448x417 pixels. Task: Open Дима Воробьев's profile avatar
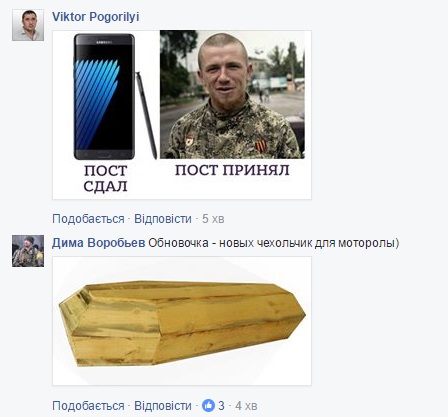28,251
